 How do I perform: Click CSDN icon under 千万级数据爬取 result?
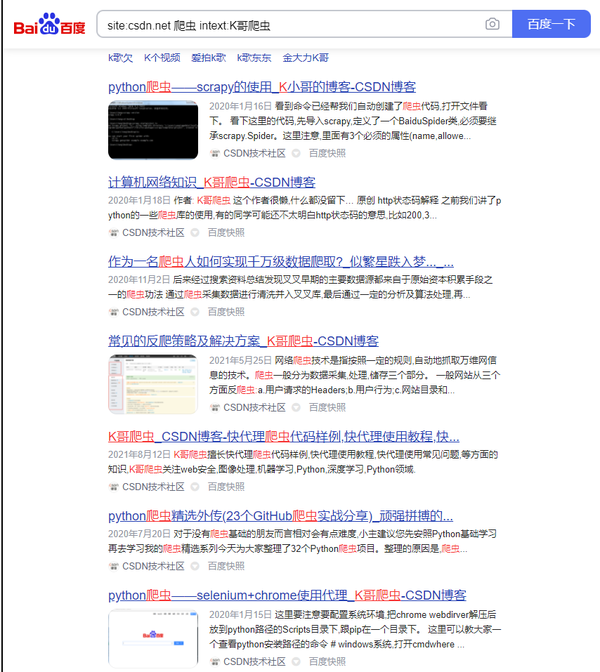[x=114, y=312]
